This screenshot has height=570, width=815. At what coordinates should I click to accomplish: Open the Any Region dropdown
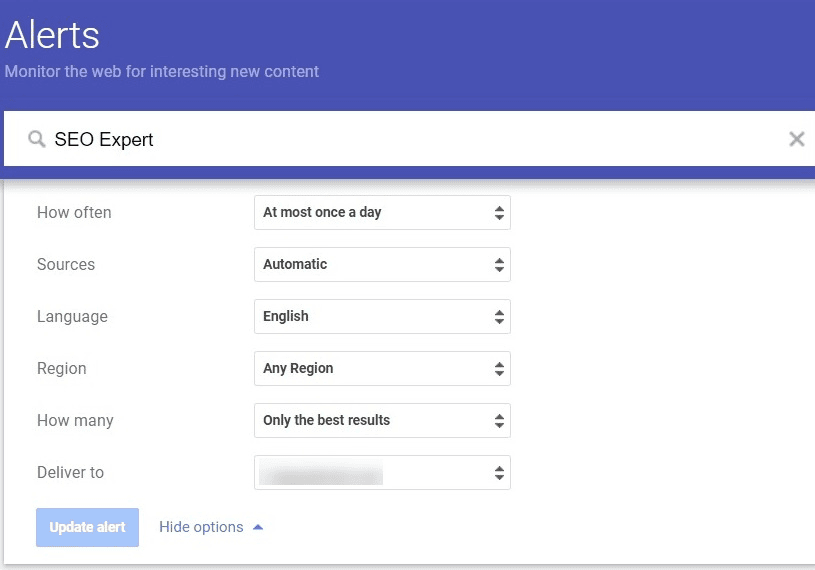(381, 368)
